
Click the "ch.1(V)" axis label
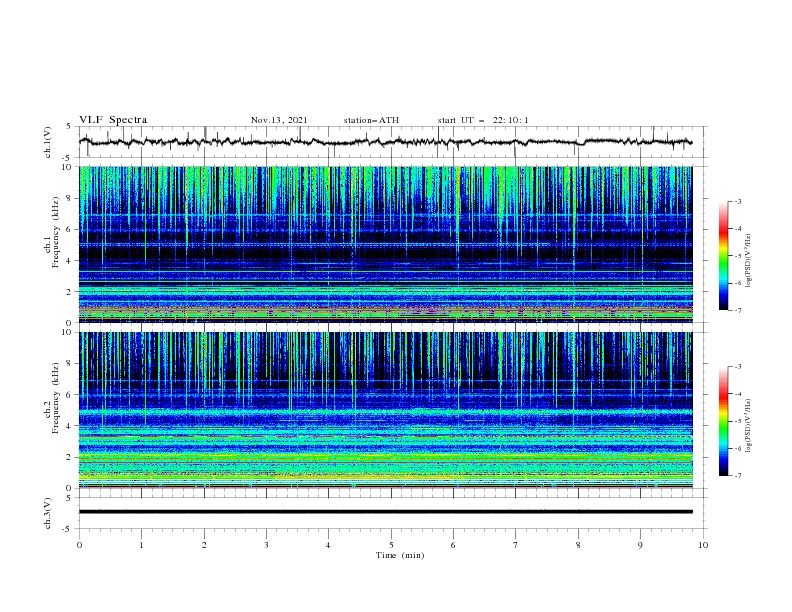(x=48, y=142)
